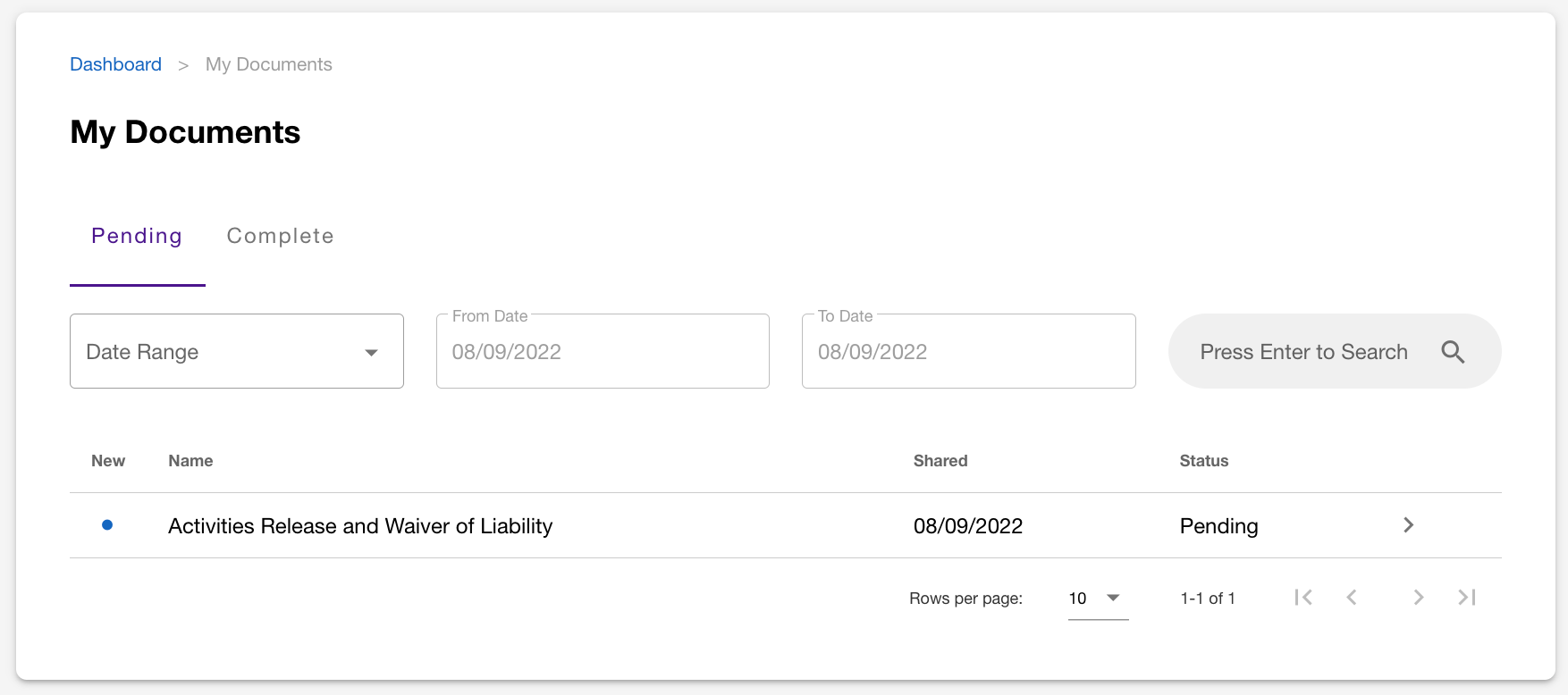
Task: Switch to the Pending tab
Action: click(137, 236)
